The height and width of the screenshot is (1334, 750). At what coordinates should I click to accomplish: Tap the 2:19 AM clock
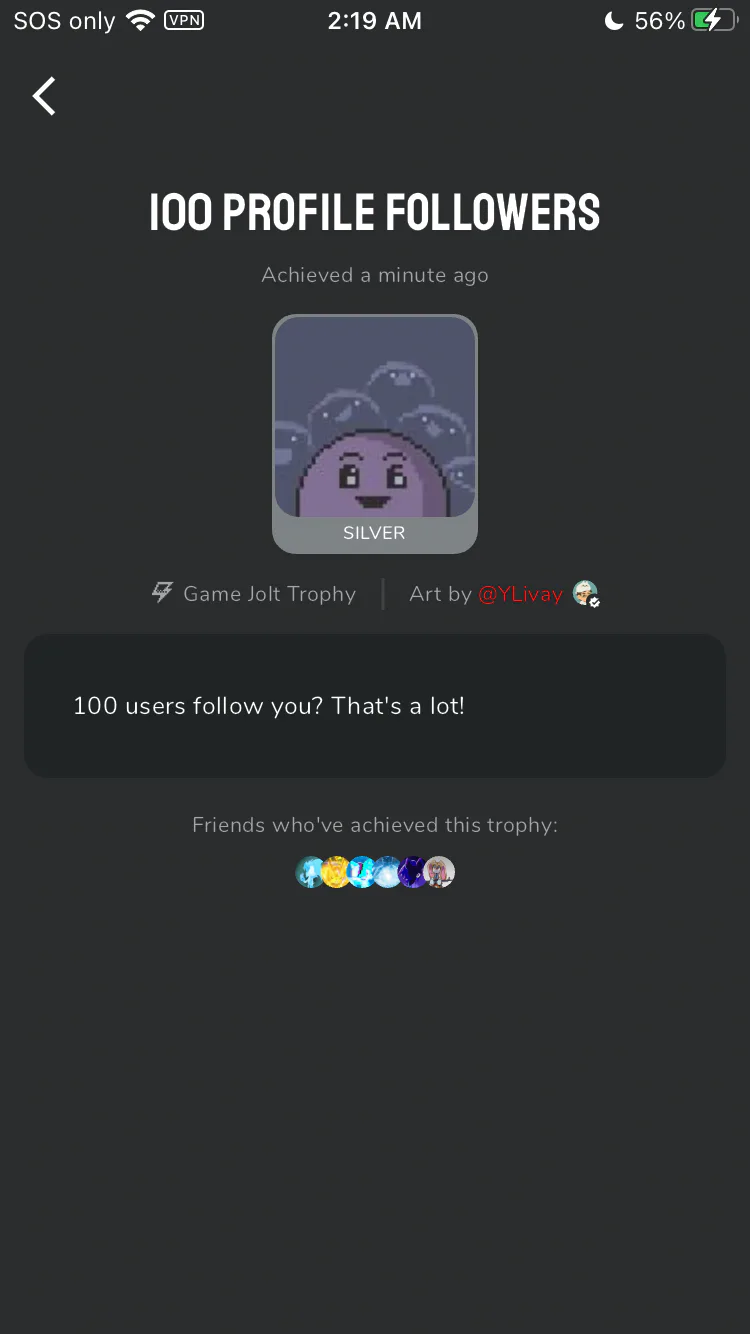click(375, 20)
